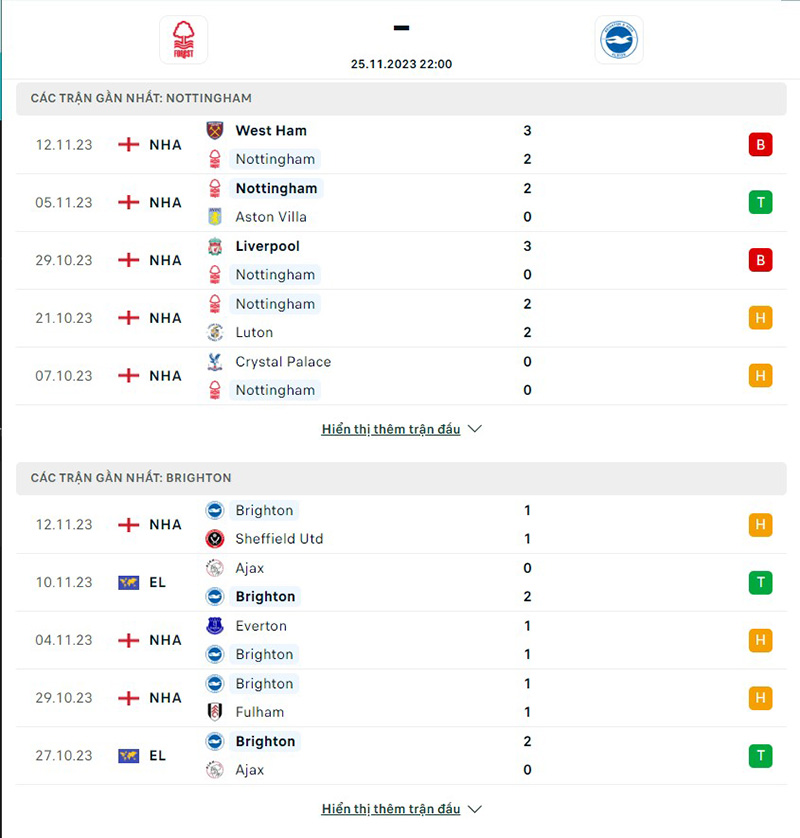Select the Everton club badge
This screenshot has height=838, width=800.
pyautogui.click(x=215, y=626)
